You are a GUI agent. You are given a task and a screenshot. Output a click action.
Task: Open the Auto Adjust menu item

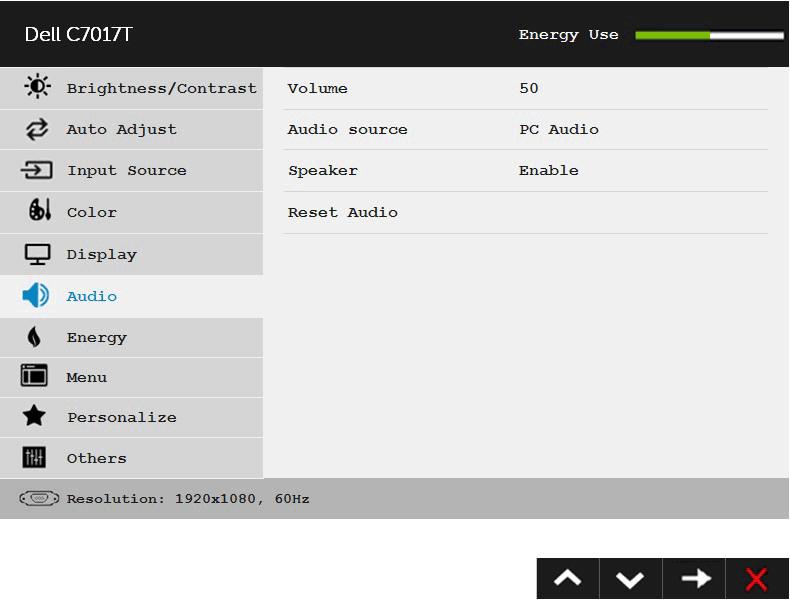tap(131, 129)
